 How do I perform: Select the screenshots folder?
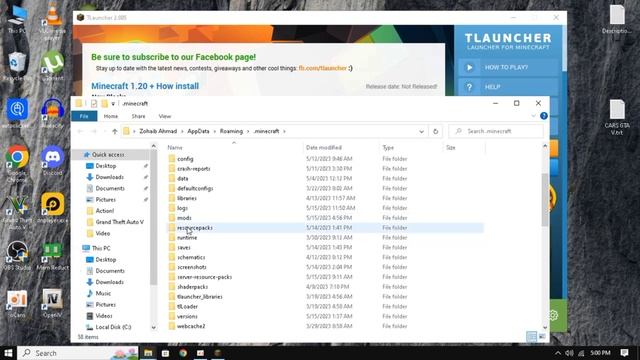coord(192,267)
